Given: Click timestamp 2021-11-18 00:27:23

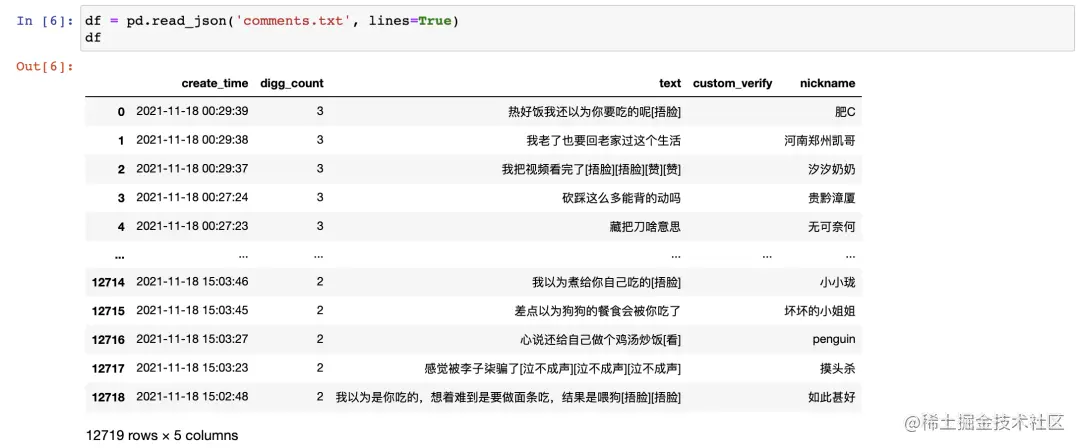Looking at the screenshot, I should [x=192, y=226].
